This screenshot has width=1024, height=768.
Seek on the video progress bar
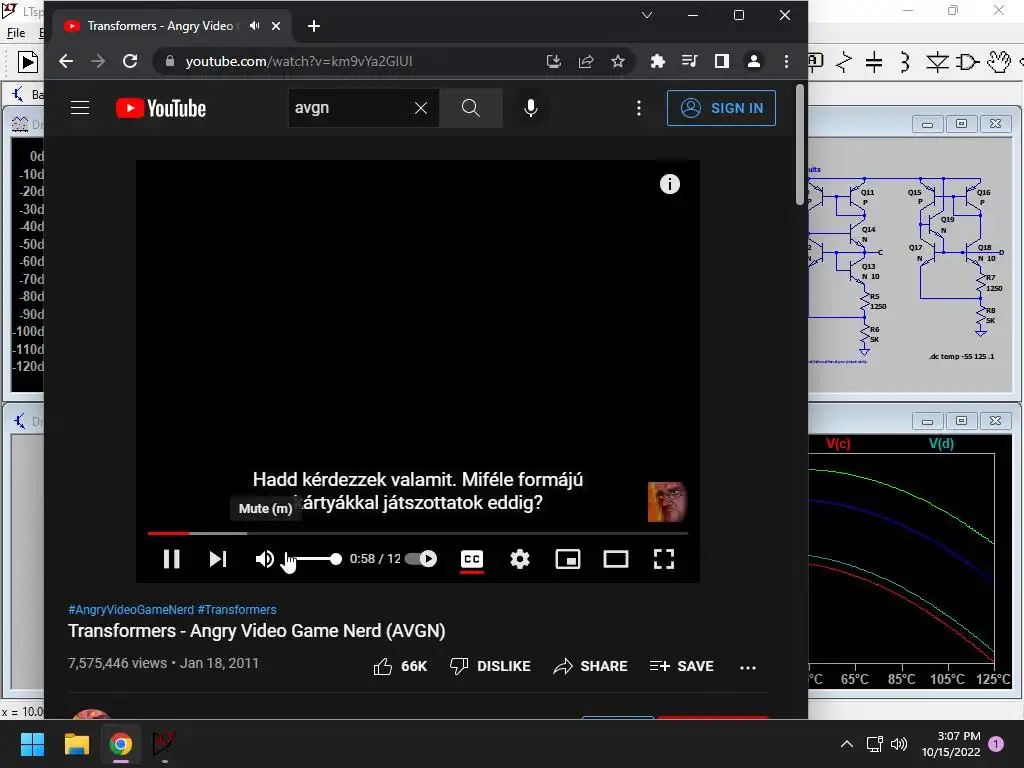(x=418, y=534)
